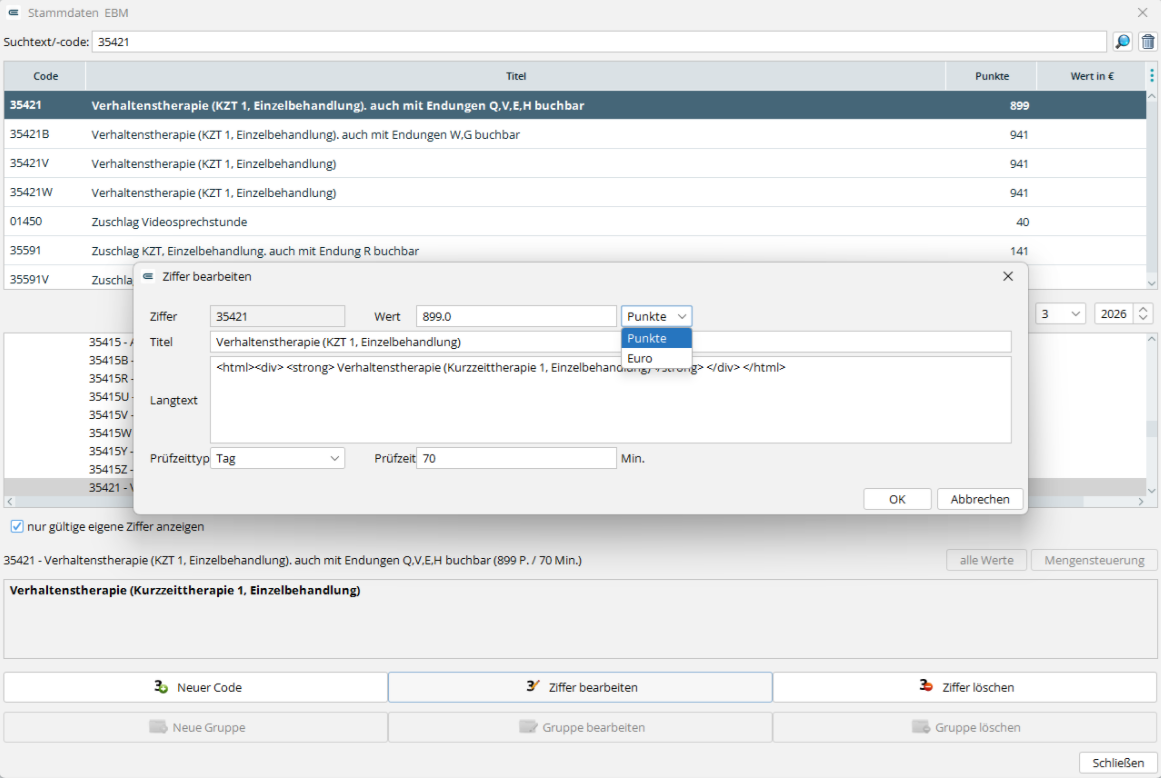Open the quarter dropdown showing 3

pos(1060,314)
